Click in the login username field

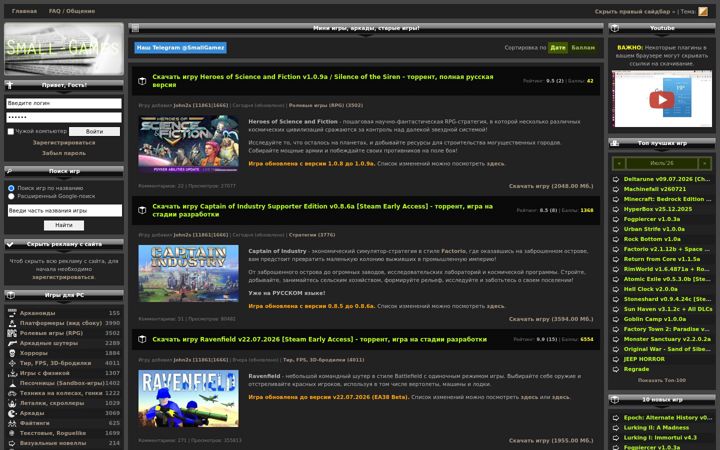64,103
